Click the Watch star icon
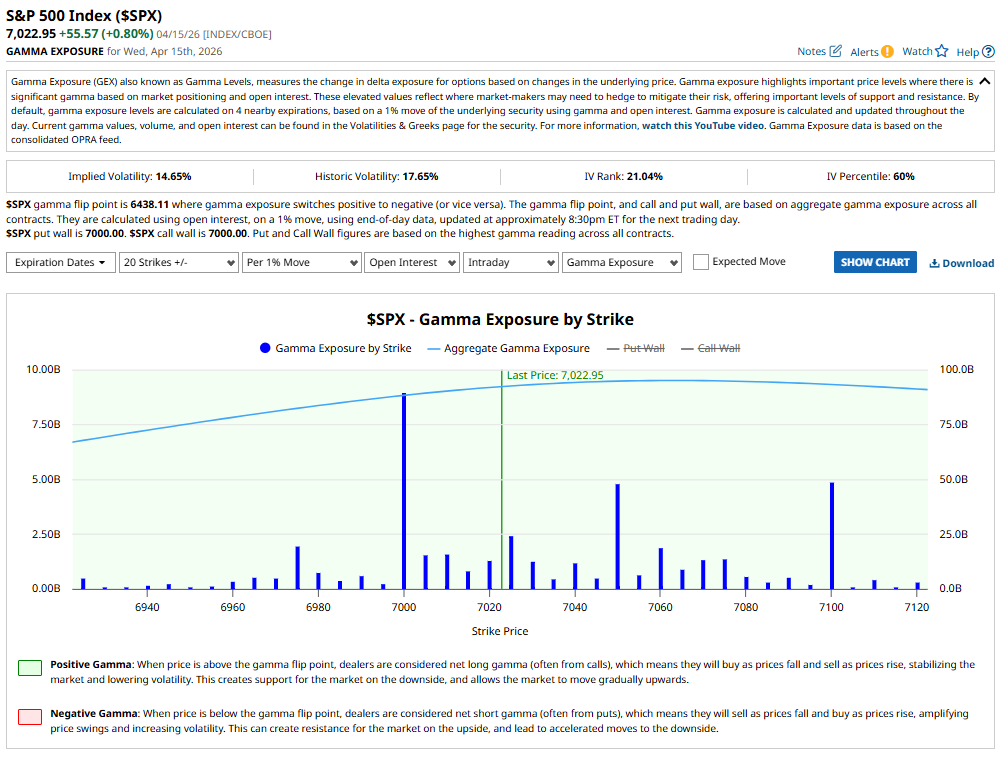The width and height of the screenshot is (1008, 759). pyautogui.click(x=941, y=51)
